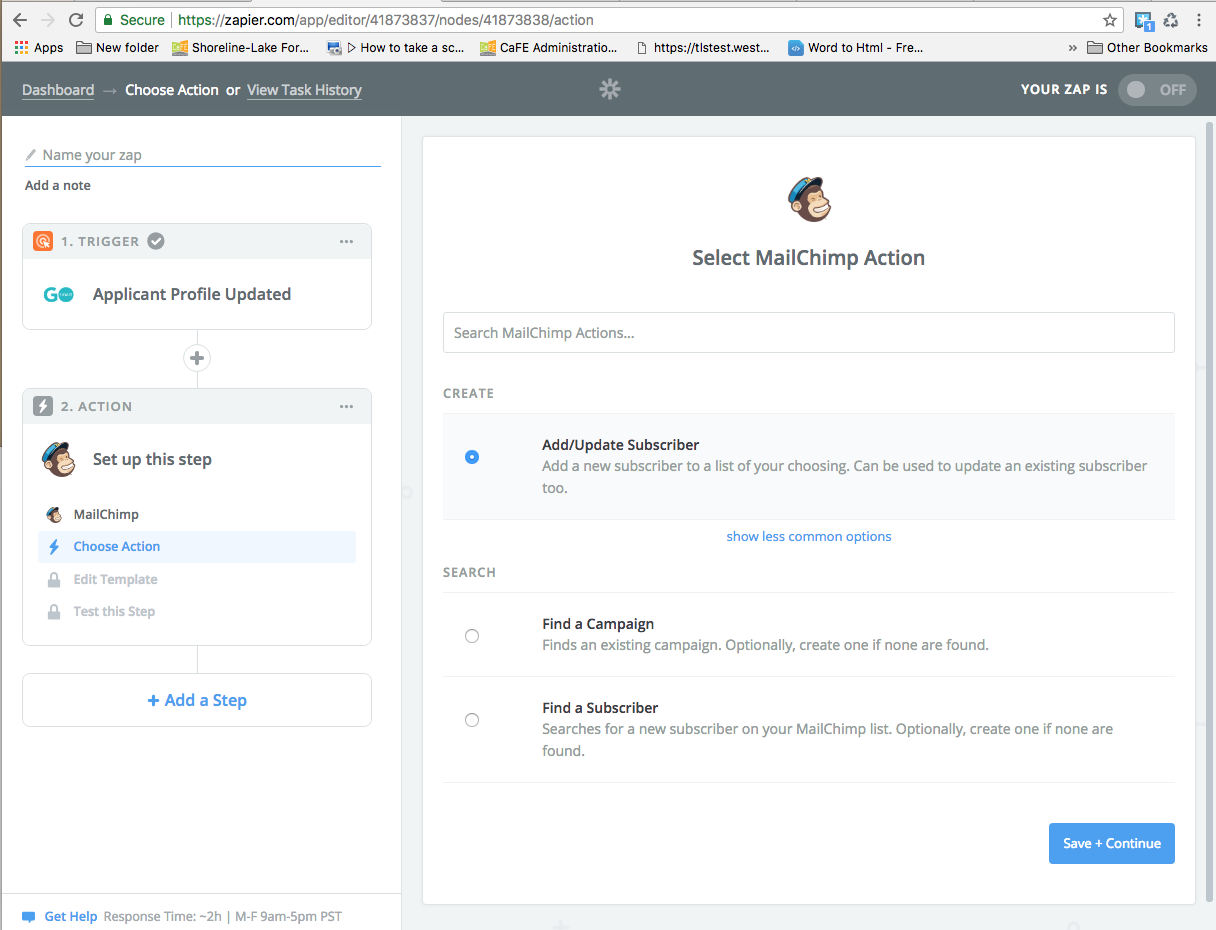Click the plus button between steps
The image size is (1216, 930).
pos(197,358)
